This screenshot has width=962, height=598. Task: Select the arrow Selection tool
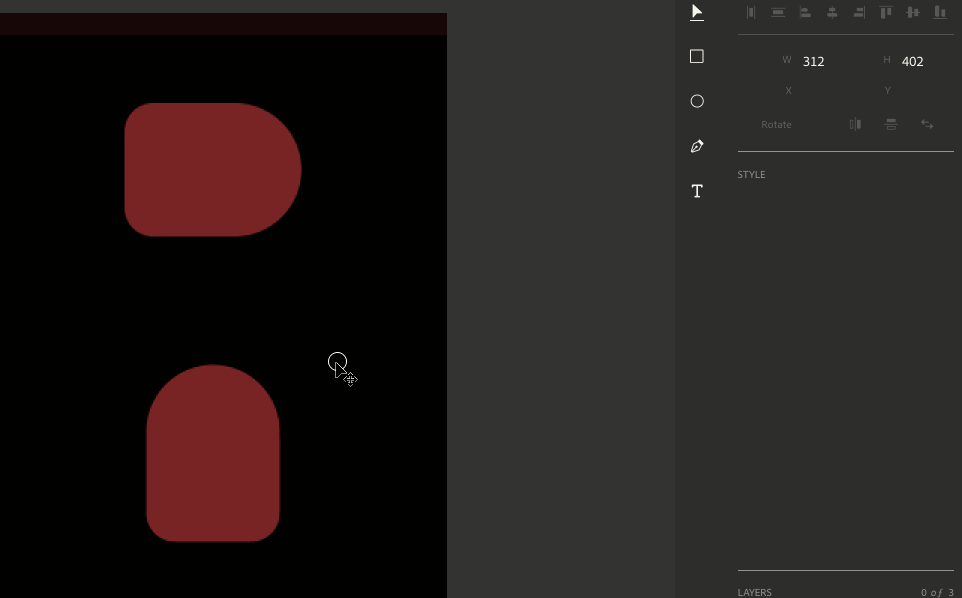tap(697, 12)
